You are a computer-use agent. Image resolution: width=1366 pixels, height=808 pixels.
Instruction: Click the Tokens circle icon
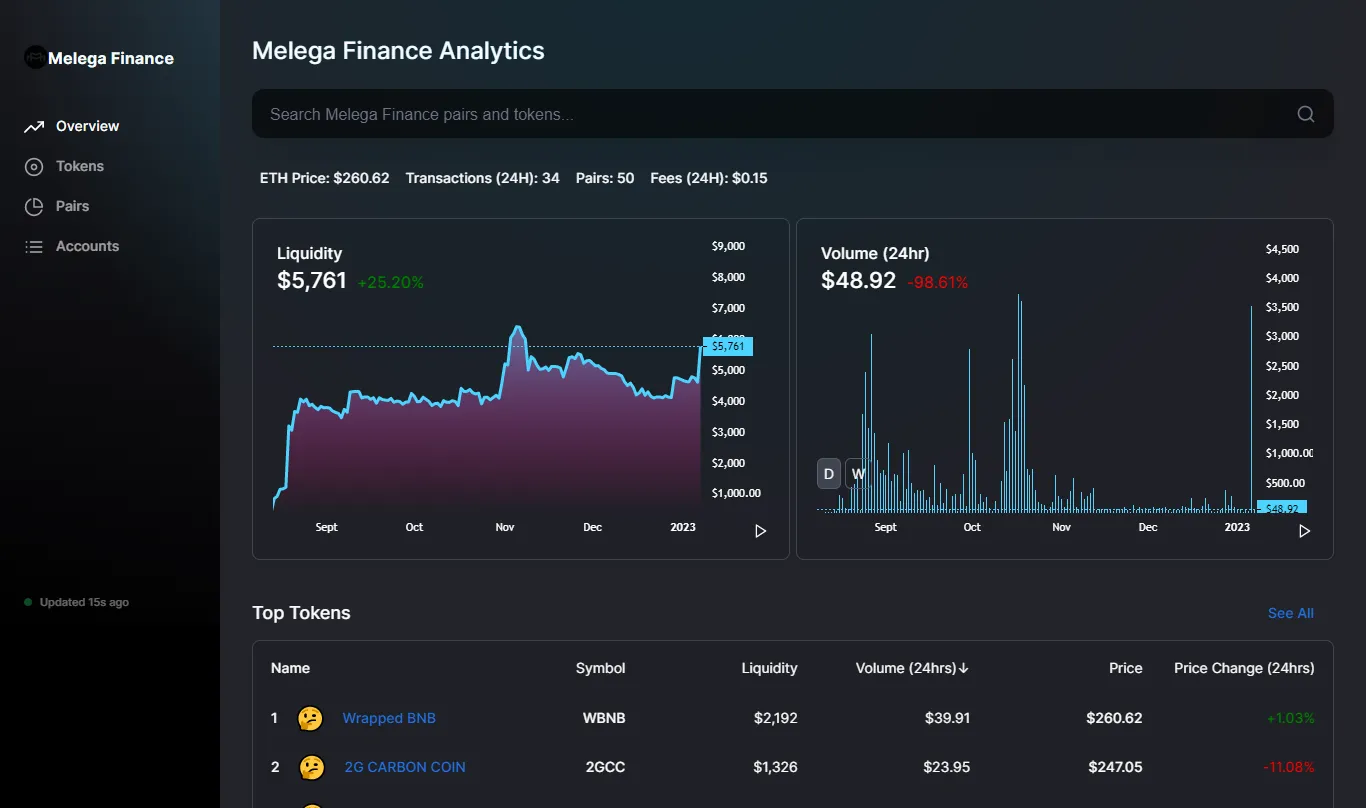coord(34,166)
